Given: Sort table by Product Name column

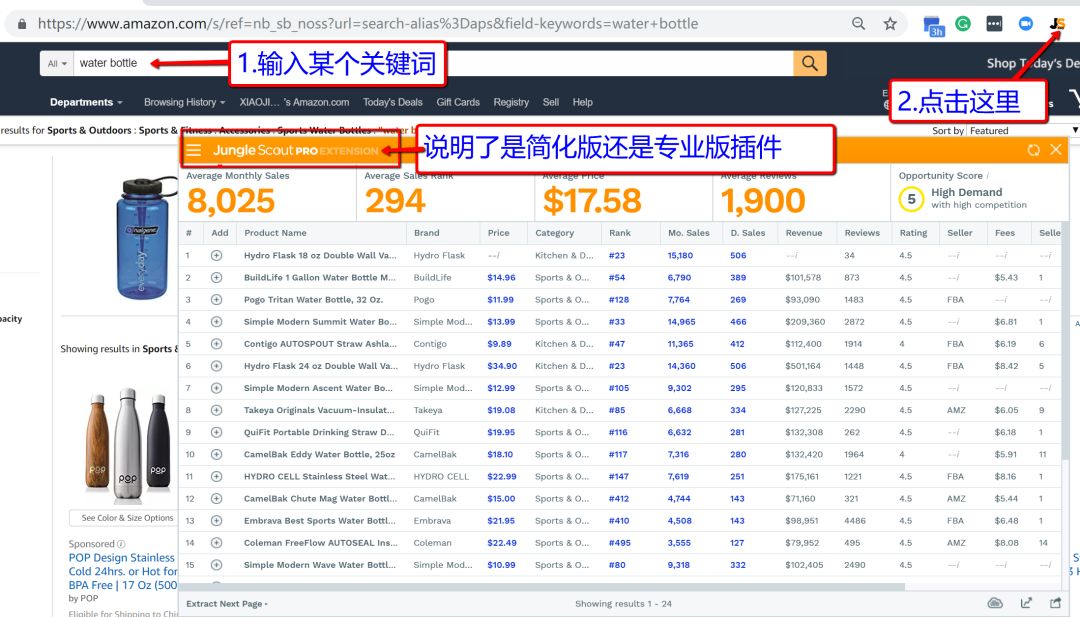Looking at the screenshot, I should coord(276,233).
